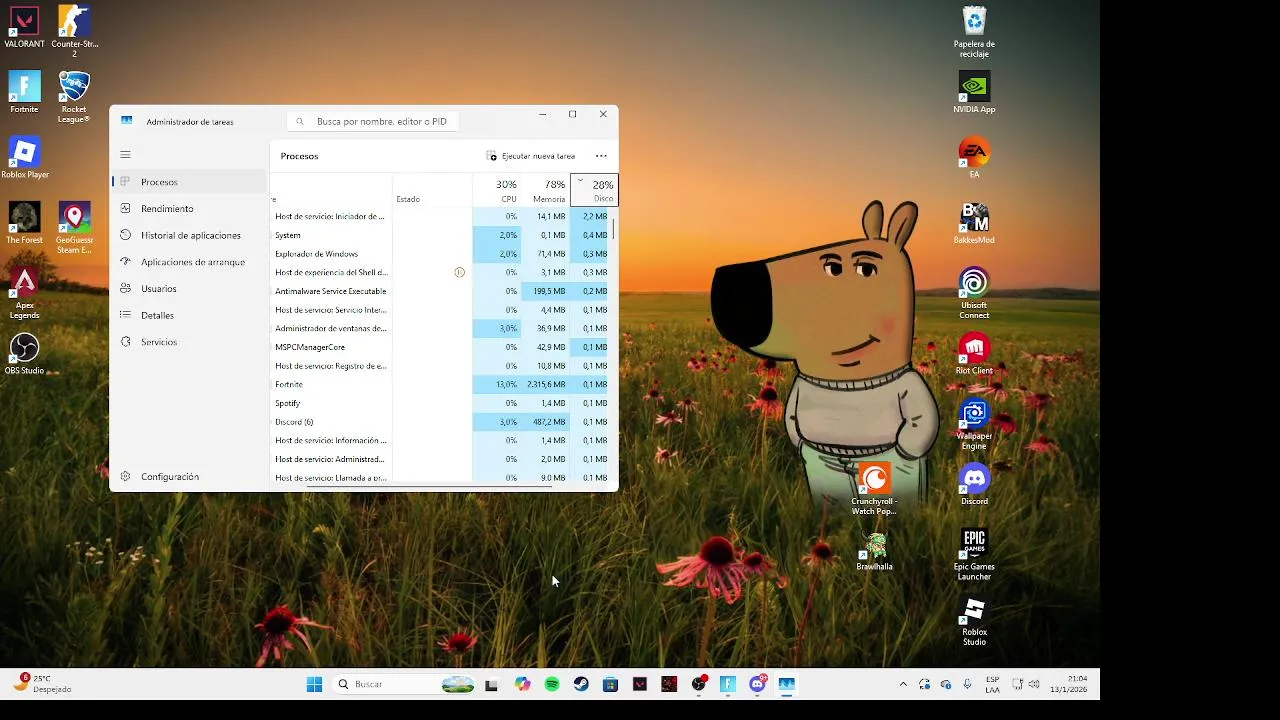This screenshot has width=1280, height=720.
Task: Select Antimalware Service Executable row
Action: [x=441, y=291]
